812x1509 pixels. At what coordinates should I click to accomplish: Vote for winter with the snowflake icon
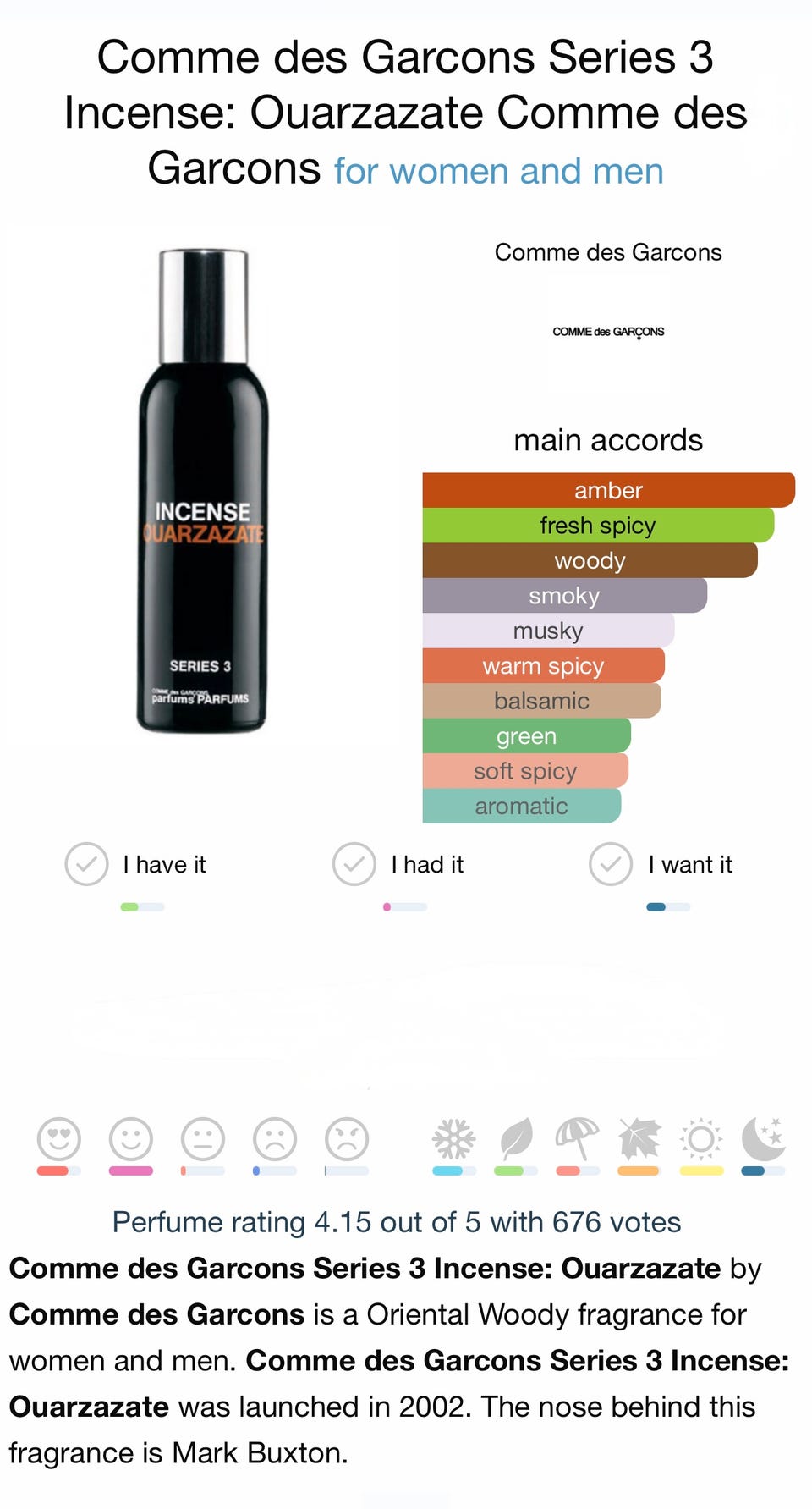click(454, 1138)
